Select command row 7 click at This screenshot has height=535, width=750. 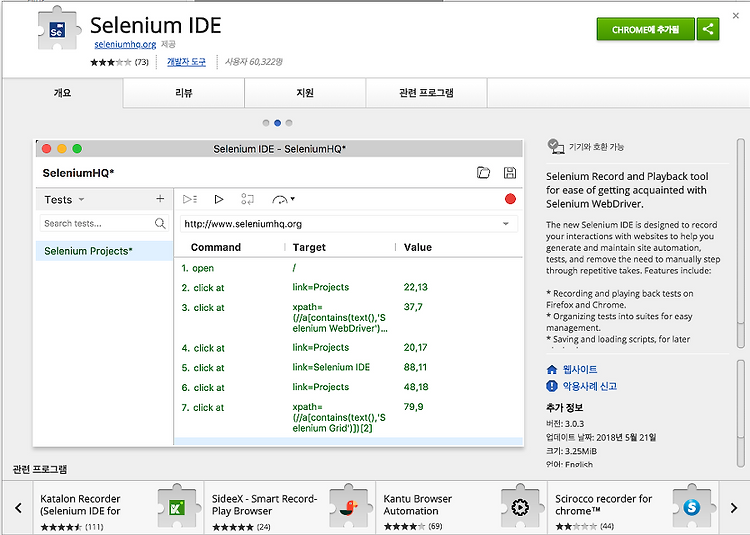pyautogui.click(x=349, y=417)
